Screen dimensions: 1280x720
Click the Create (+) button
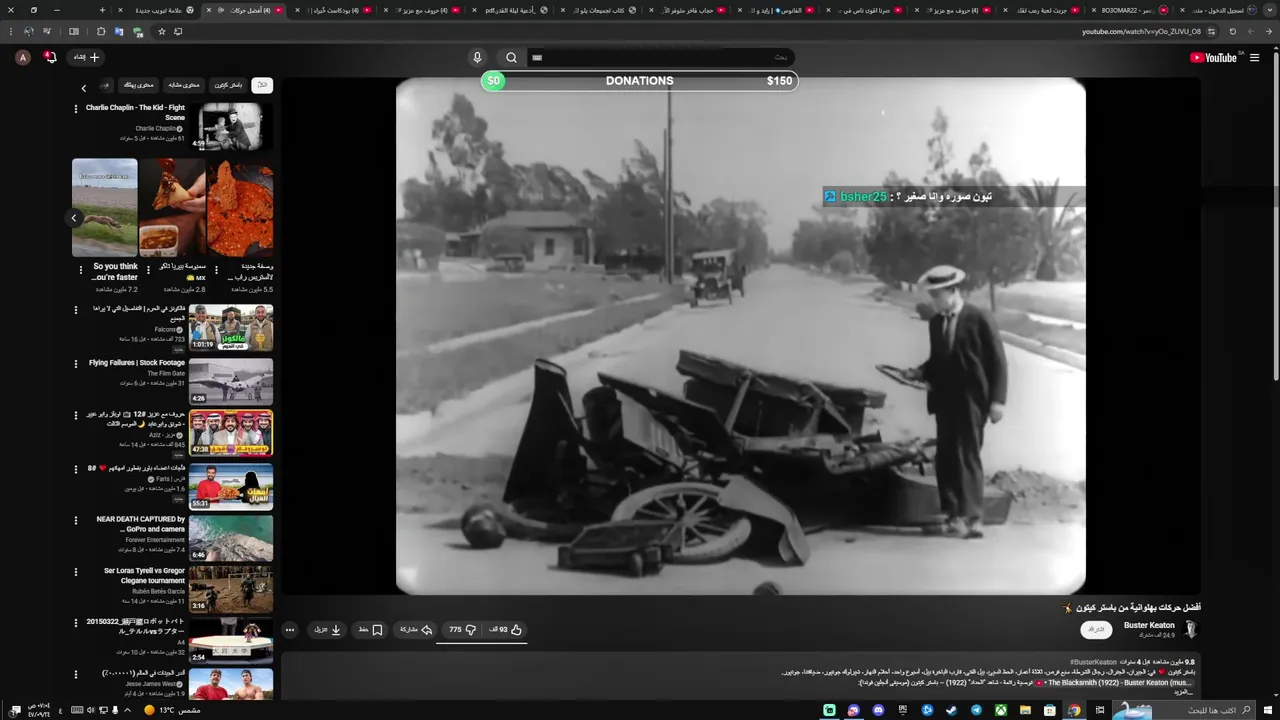(87, 58)
